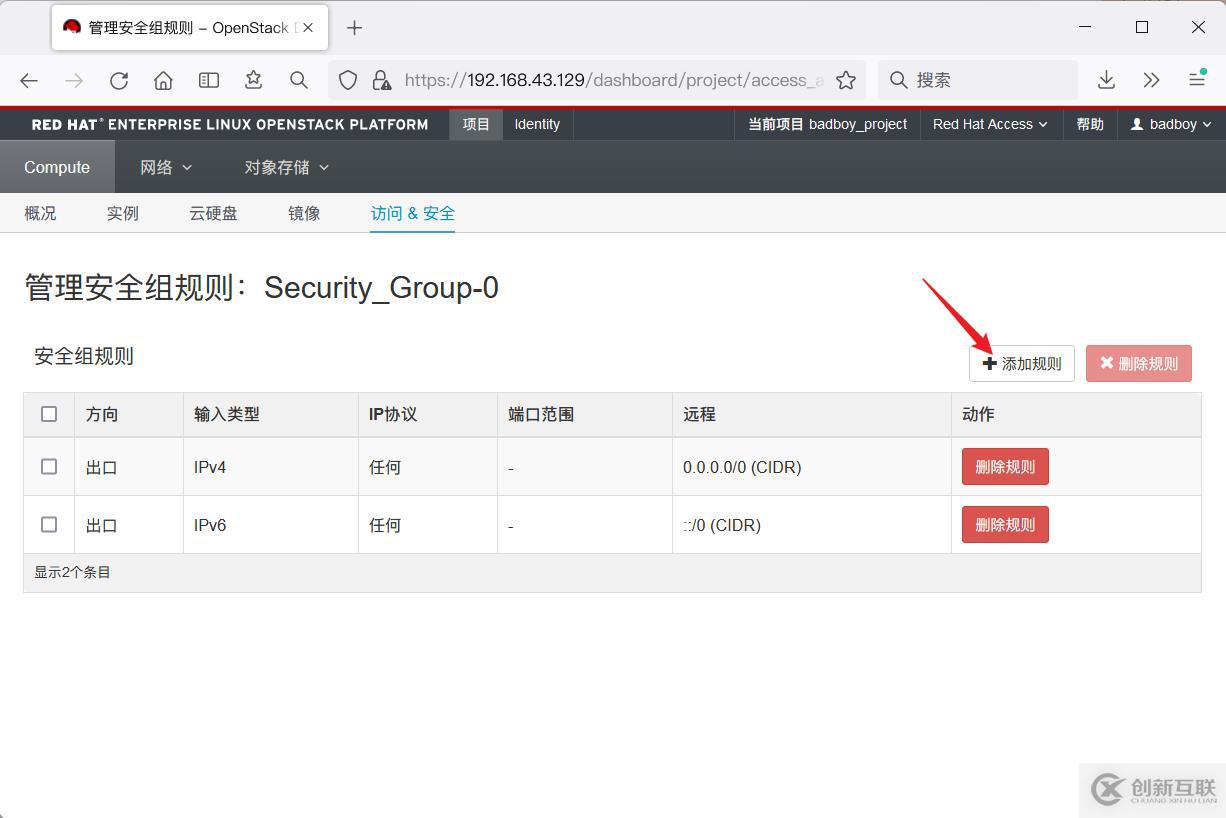Click the Red Hat tab favicon
Screen dimensions: 1226x818
coord(72,27)
